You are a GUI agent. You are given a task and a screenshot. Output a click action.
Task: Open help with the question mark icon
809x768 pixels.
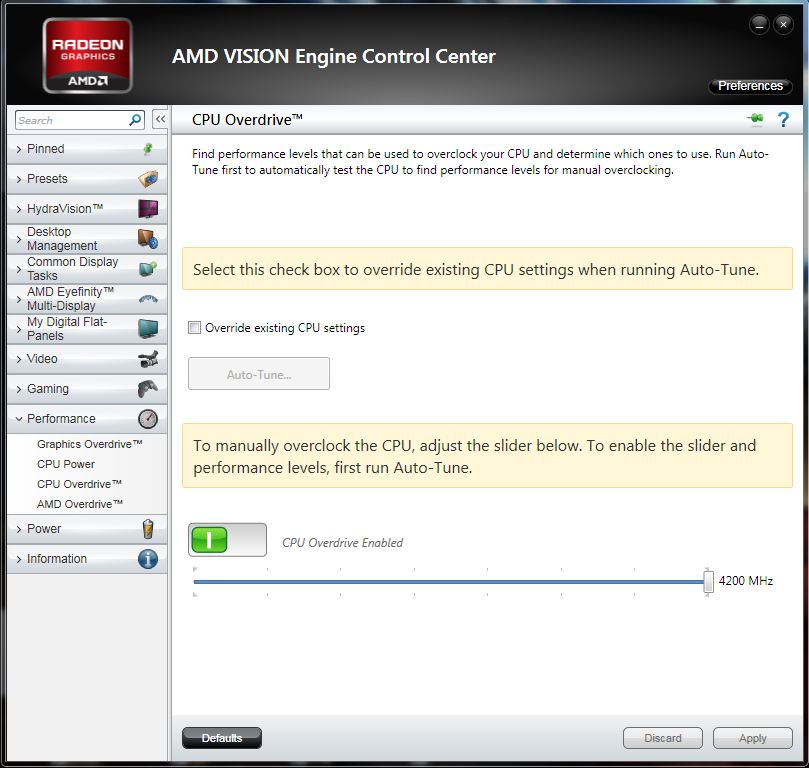pos(783,120)
